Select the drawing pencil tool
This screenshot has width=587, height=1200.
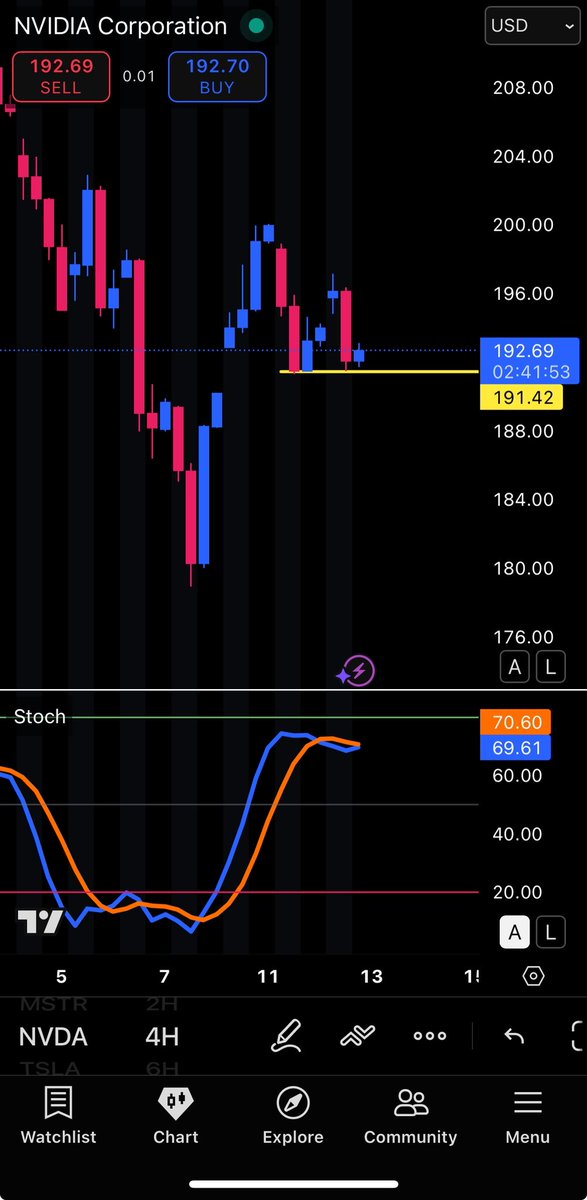(x=287, y=1036)
